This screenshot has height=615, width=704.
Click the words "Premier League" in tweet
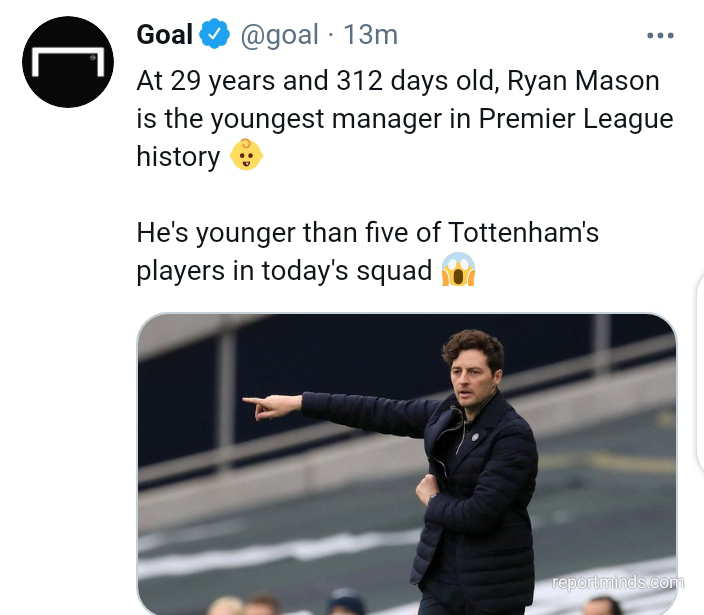click(576, 118)
